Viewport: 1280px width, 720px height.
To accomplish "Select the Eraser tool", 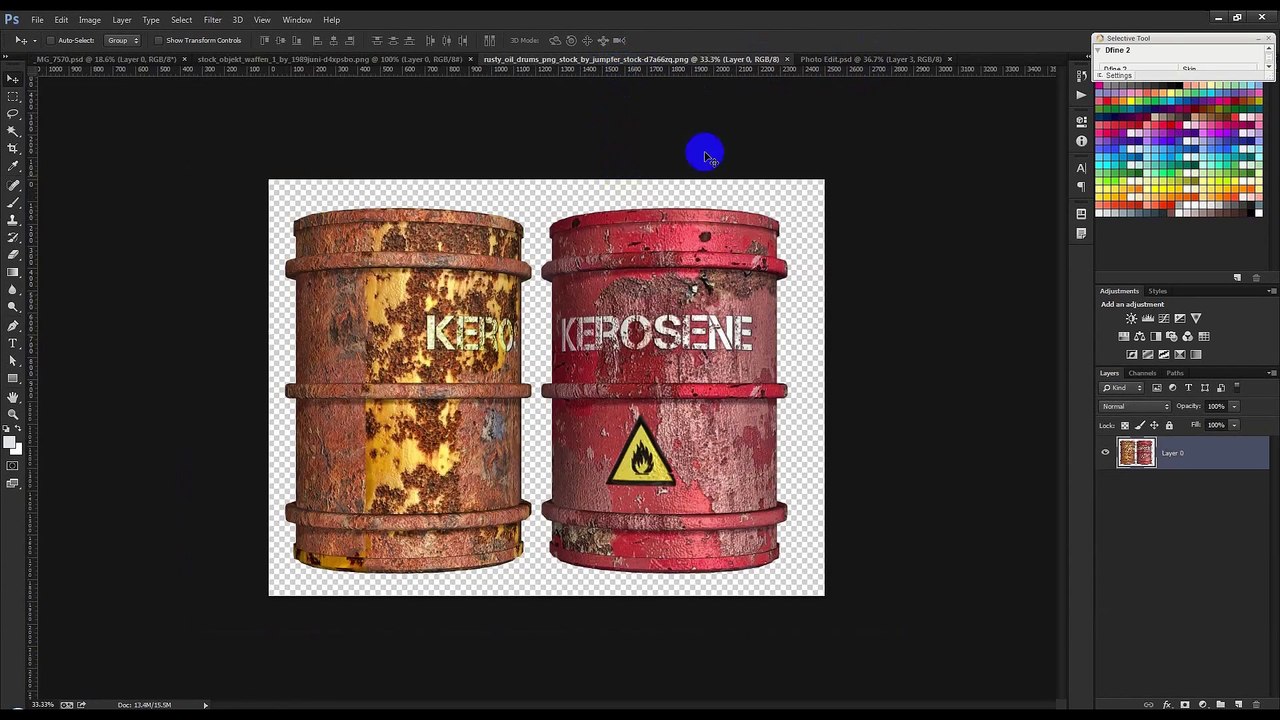I will (x=13, y=255).
